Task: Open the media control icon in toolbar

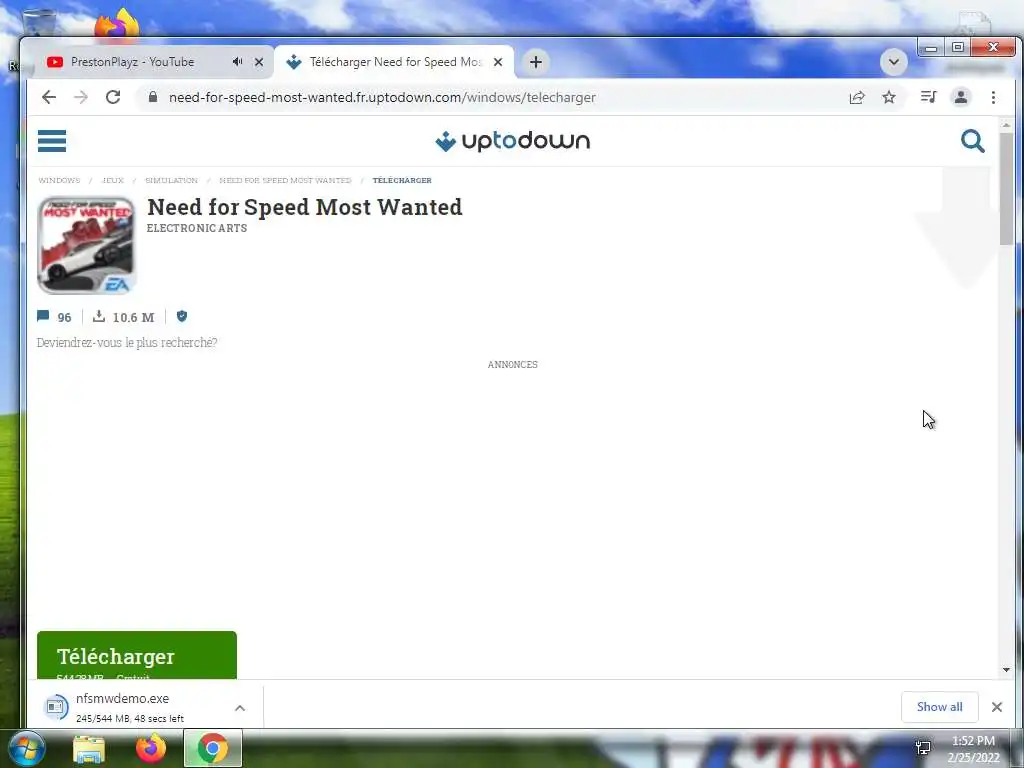Action: coord(928,97)
